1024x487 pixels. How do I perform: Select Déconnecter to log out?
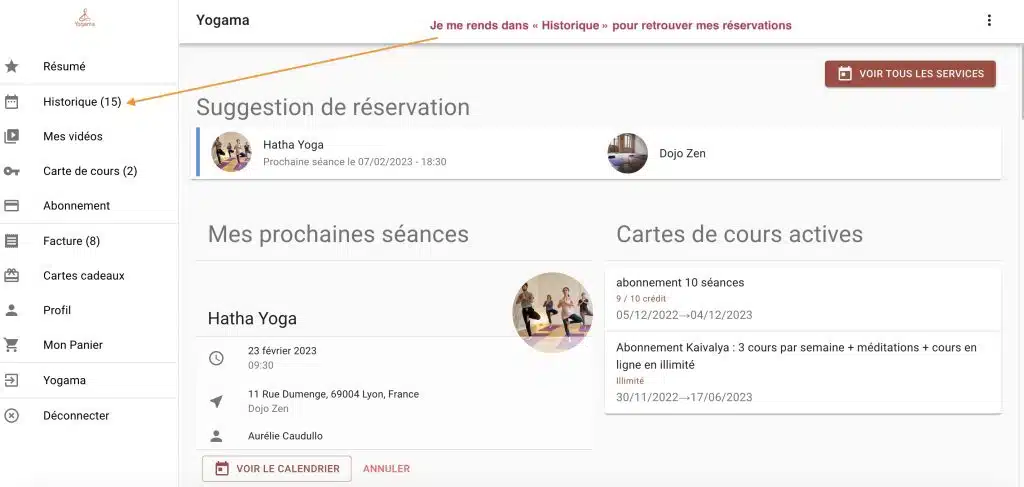(76, 416)
